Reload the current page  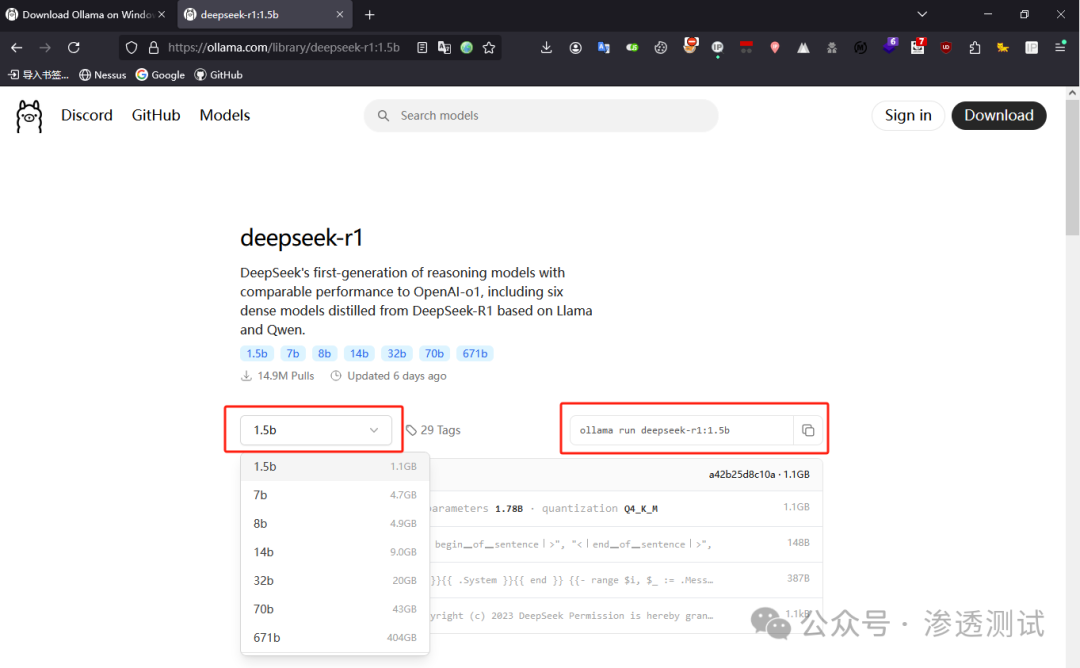(74, 48)
